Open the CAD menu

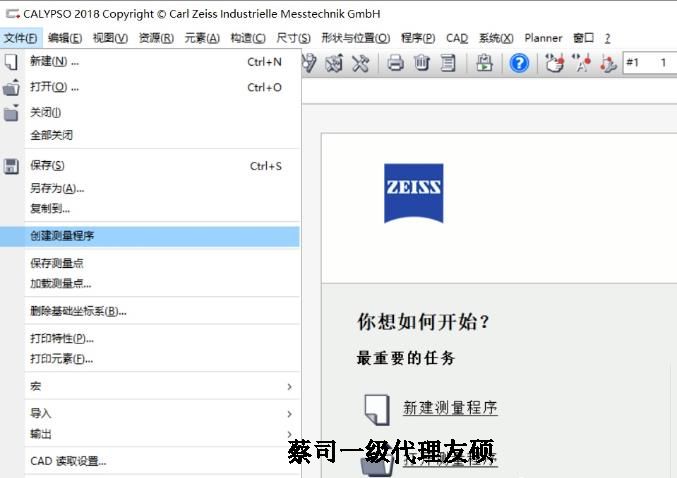coord(457,38)
